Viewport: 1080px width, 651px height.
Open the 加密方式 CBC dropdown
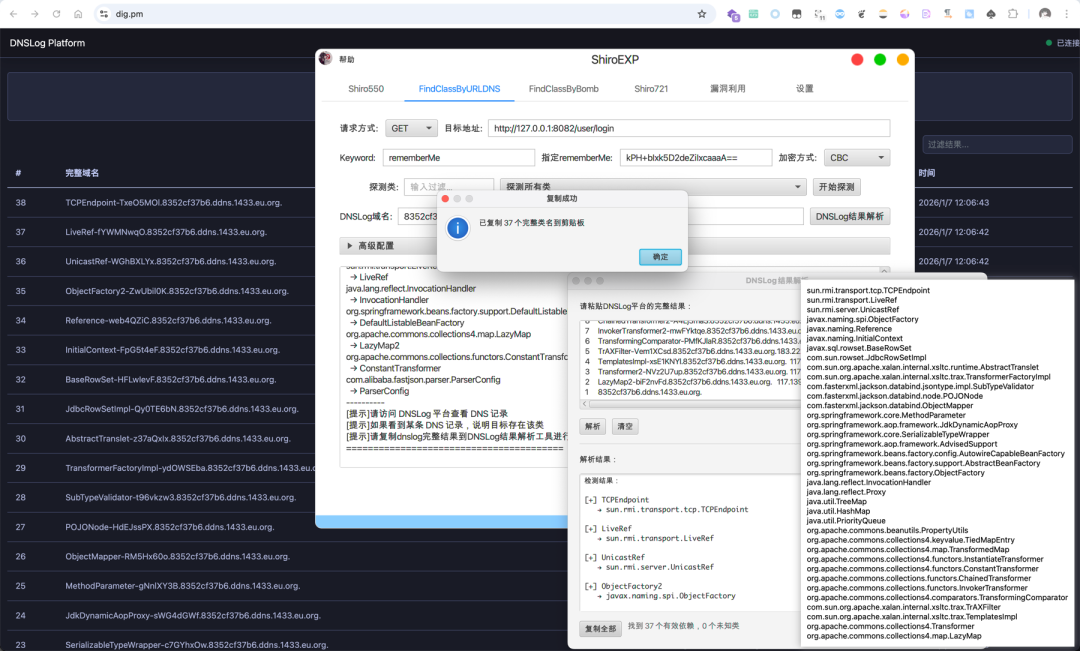[x=857, y=158]
